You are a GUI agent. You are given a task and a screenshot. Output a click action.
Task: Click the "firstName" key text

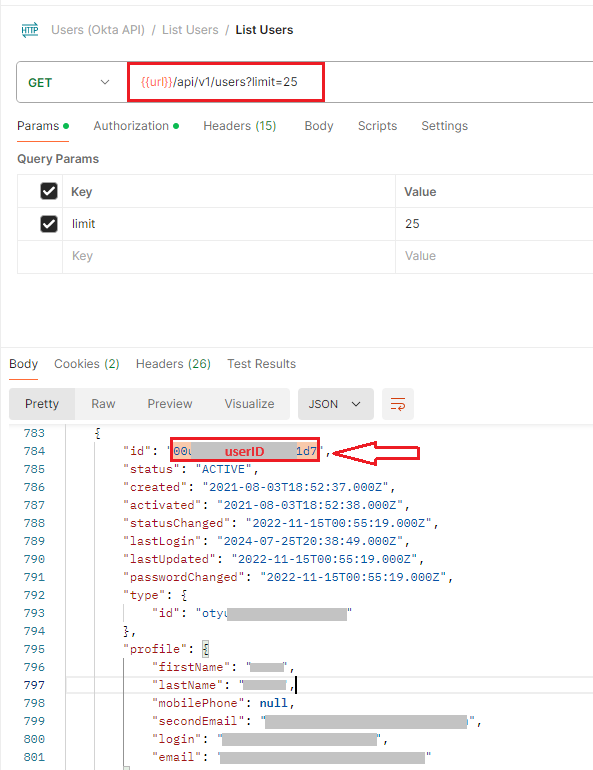tap(190, 667)
